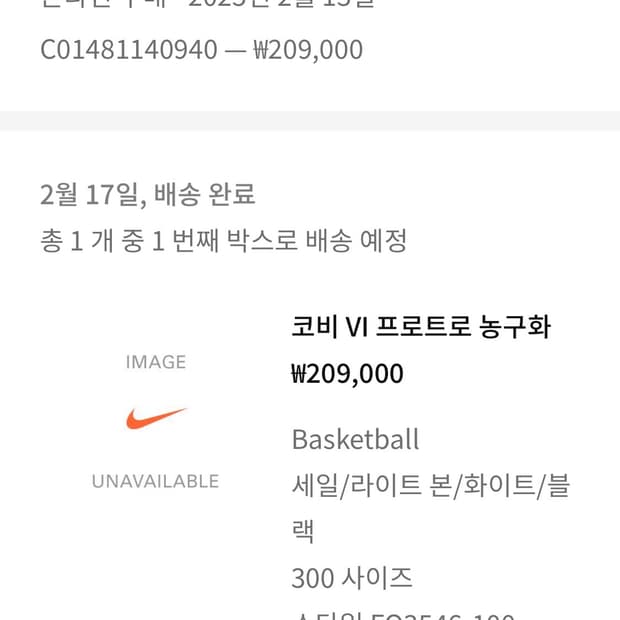Image resolution: width=620 pixels, height=620 pixels.
Task: Click the partially hidden style code line
Action: 402,614
